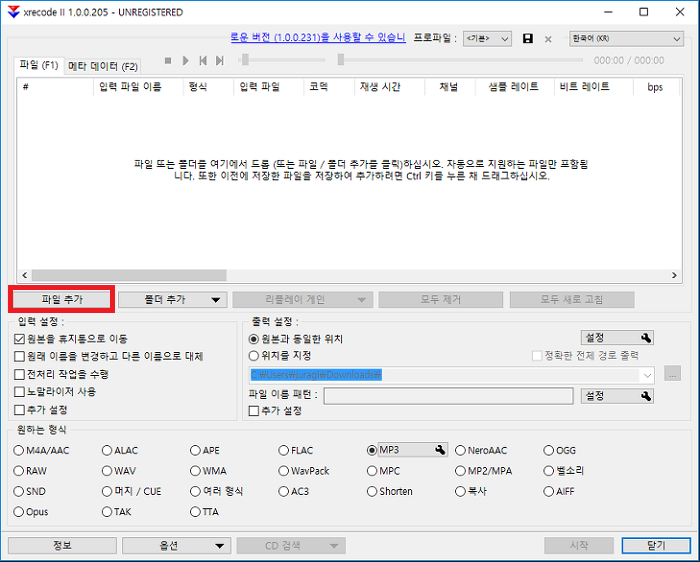
Task: Check 전처리 작업을 수행 option
Action: (19, 374)
